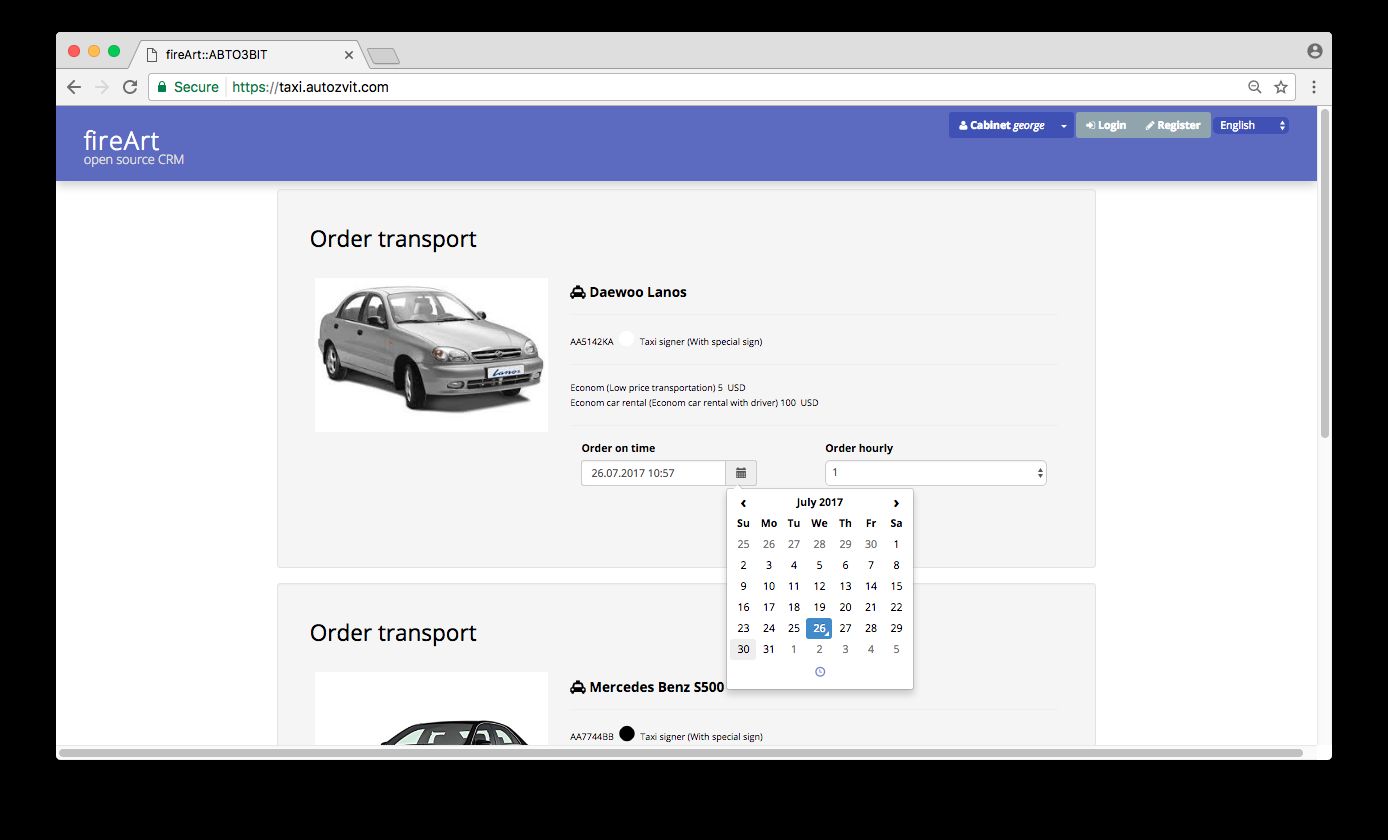This screenshot has height=840, width=1388.
Task: Open the Order hourly dropdown
Action: (935, 473)
